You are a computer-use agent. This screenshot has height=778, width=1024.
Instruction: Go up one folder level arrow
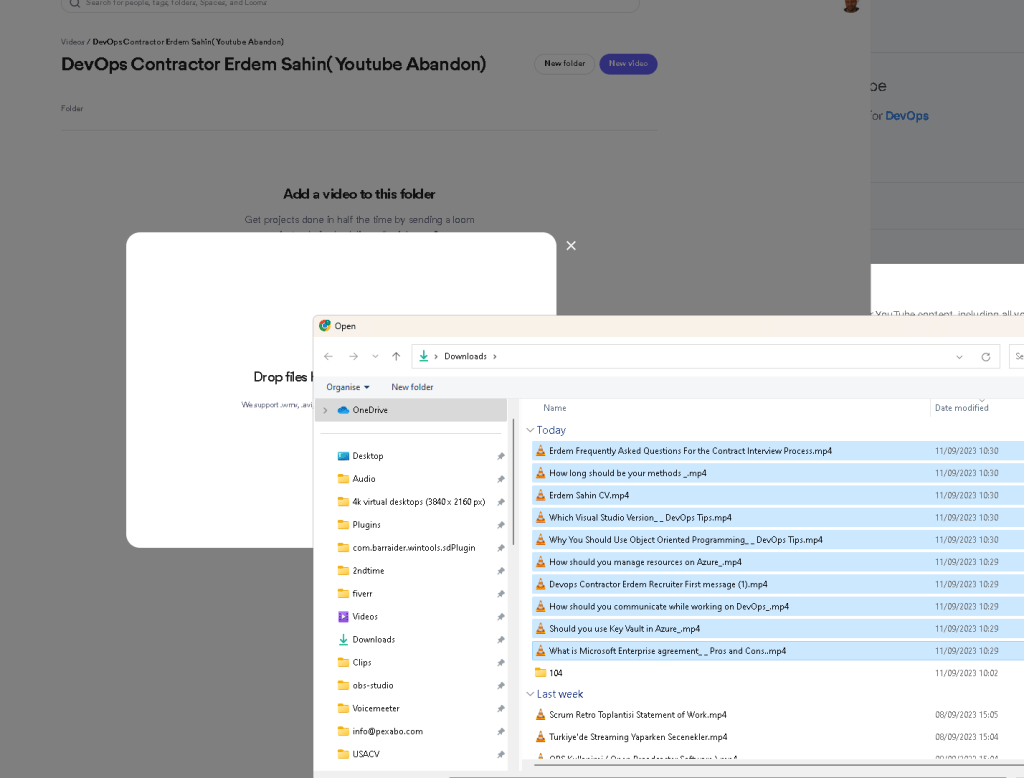[x=396, y=357]
